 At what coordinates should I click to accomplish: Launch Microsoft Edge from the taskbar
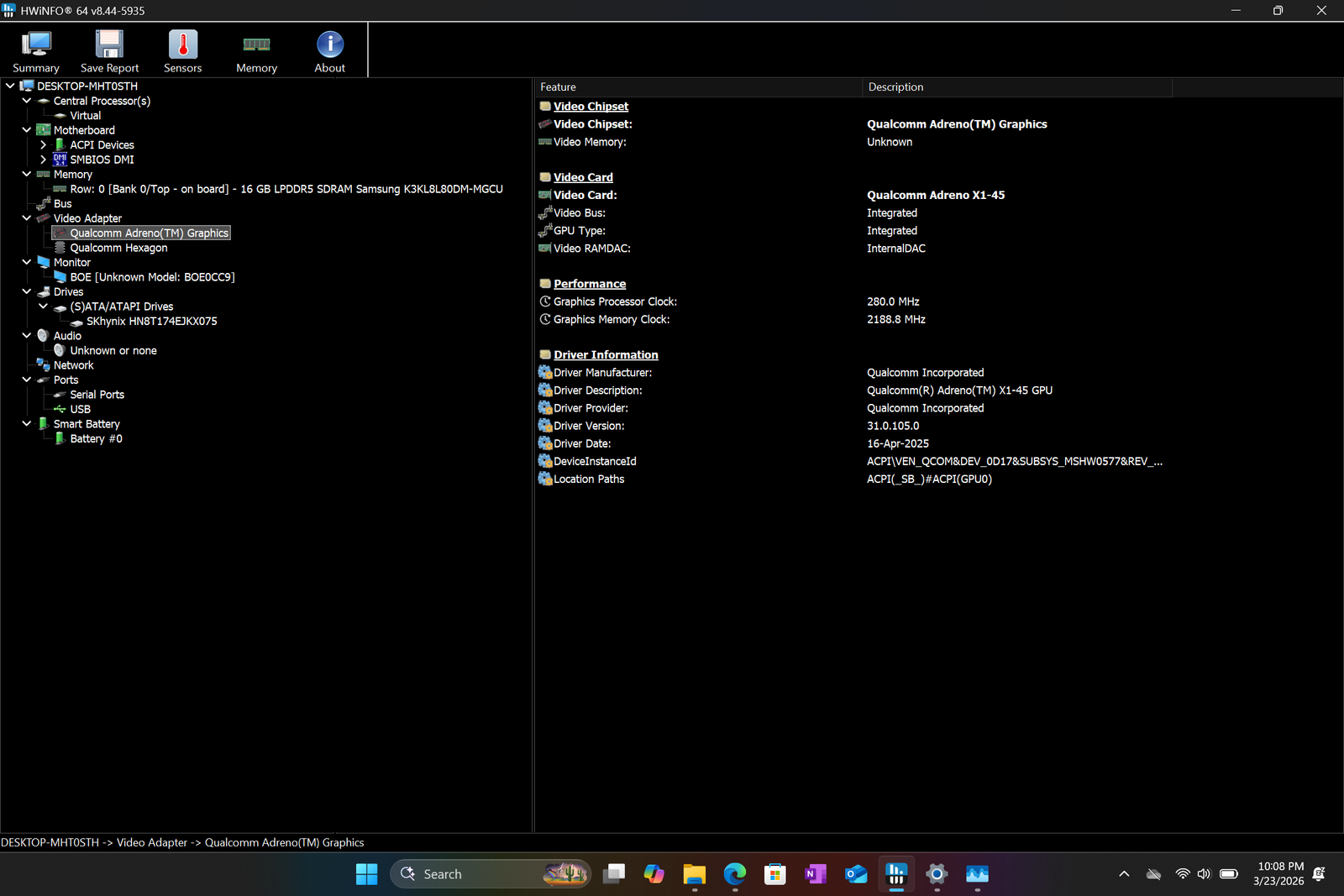735,874
